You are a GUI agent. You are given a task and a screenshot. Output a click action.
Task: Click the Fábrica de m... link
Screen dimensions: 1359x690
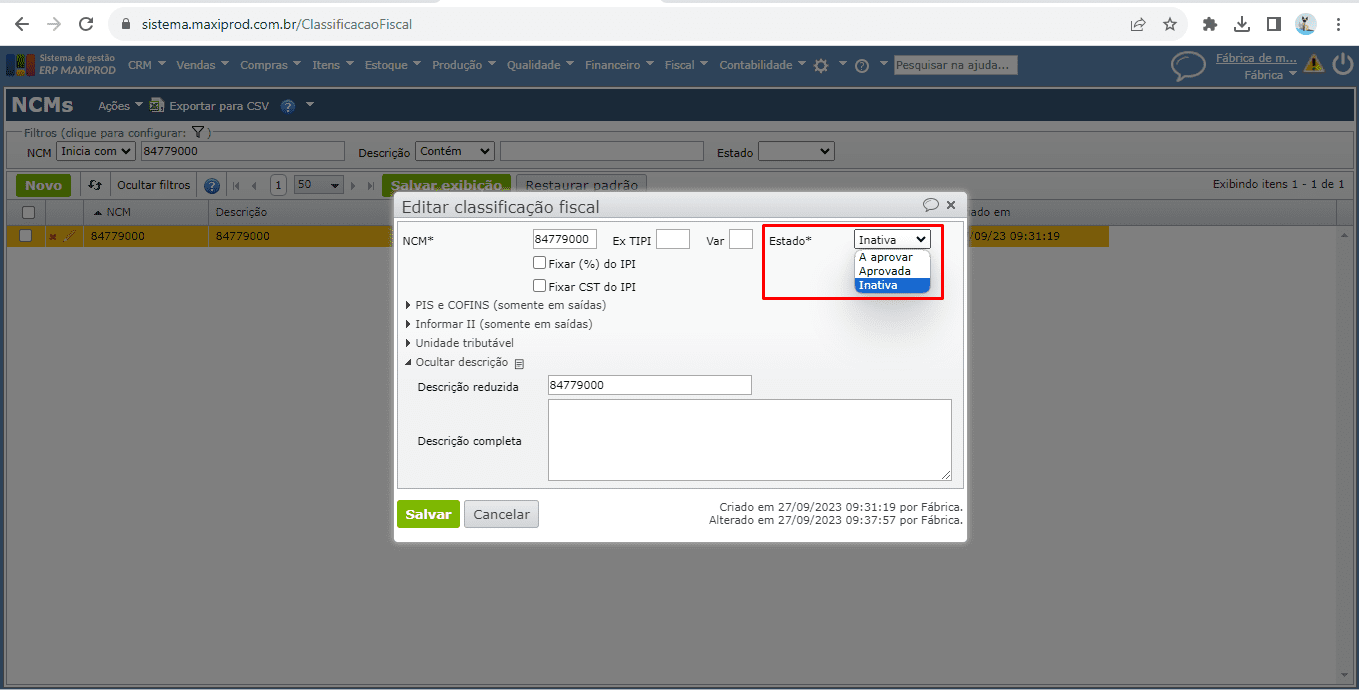tap(1256, 59)
